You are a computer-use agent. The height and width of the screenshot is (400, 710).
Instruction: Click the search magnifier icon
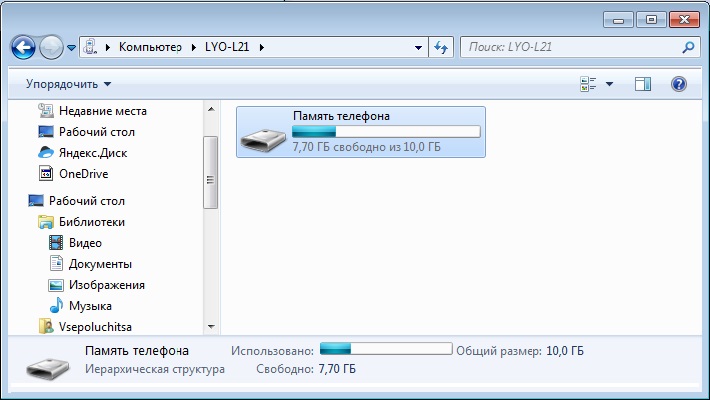688,47
